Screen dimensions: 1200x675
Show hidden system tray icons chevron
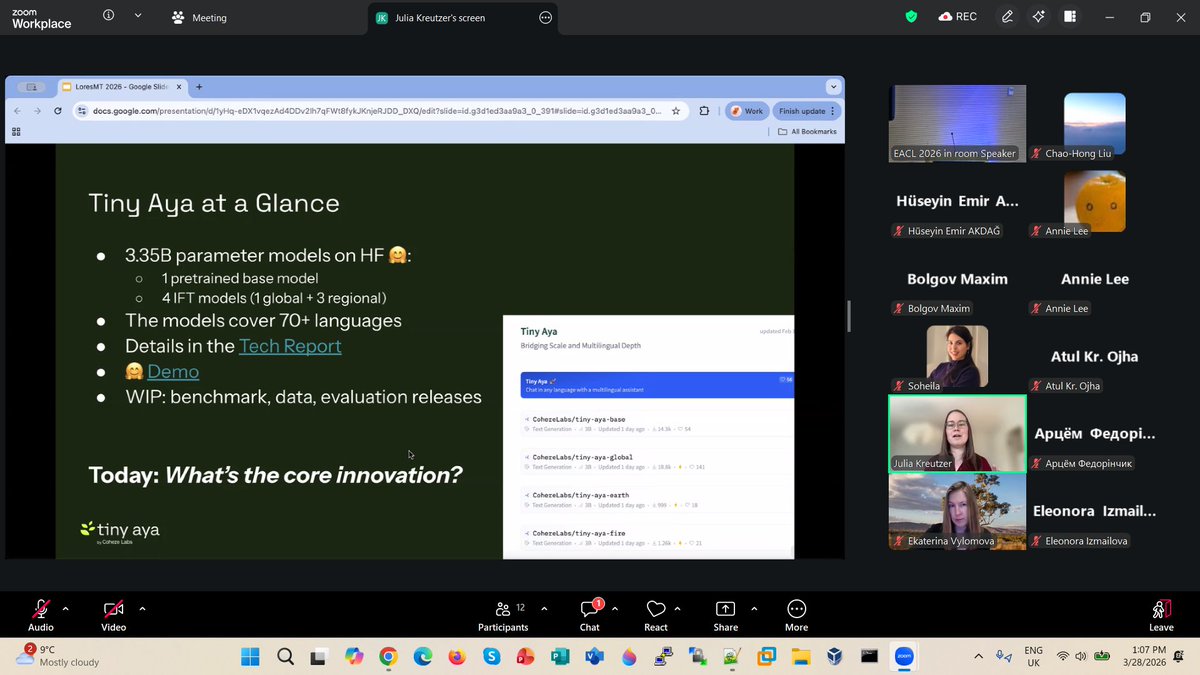coord(978,656)
